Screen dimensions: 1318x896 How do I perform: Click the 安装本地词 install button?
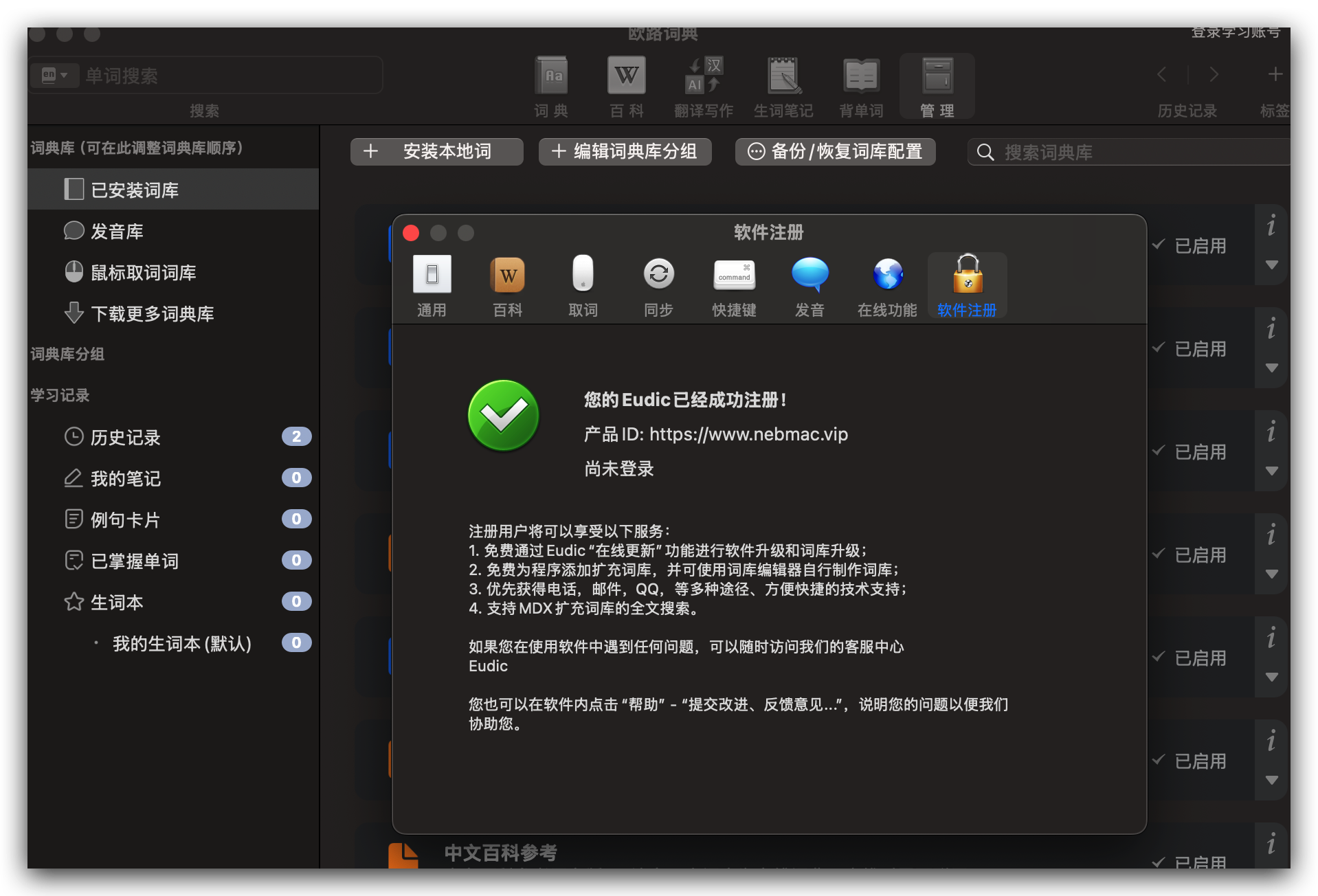[x=437, y=151]
